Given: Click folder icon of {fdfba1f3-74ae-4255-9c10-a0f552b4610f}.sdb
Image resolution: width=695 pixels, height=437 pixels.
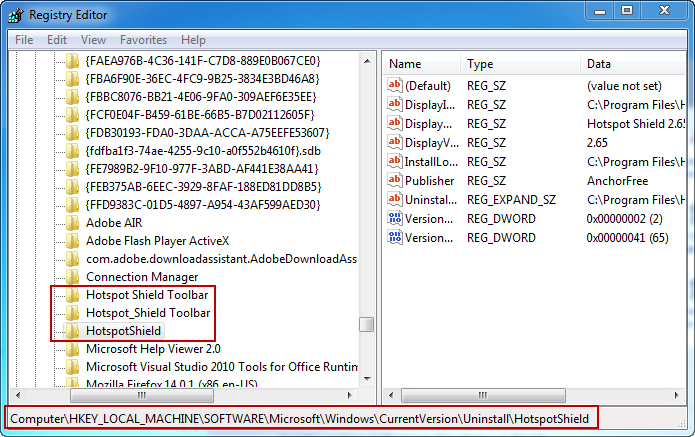Looking at the screenshot, I should (73, 151).
